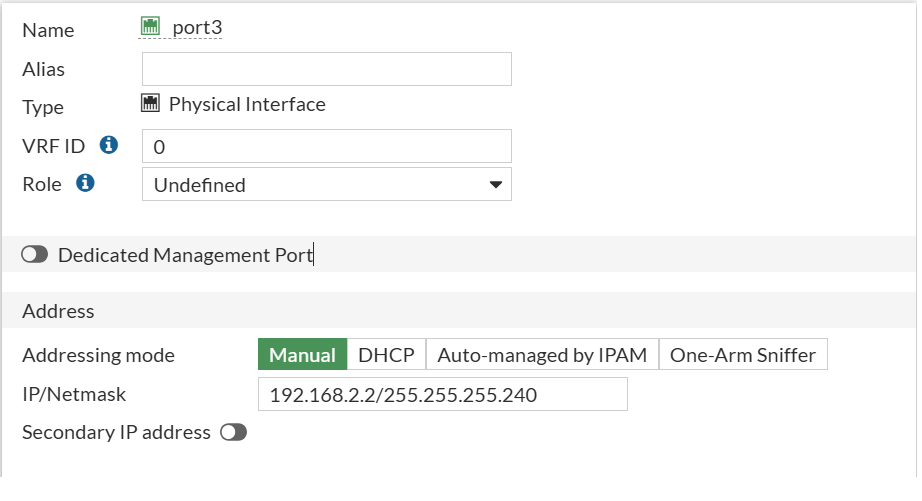The width and height of the screenshot is (922, 501).
Task: Switch addressing mode to DHCP
Action: [x=386, y=355]
